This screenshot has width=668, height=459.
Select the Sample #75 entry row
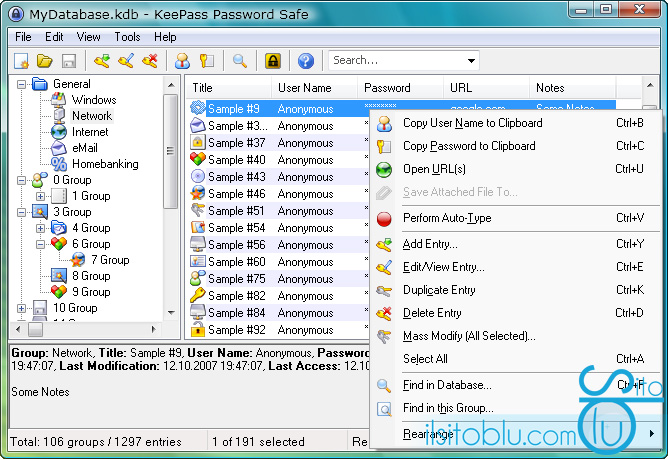(x=279, y=279)
